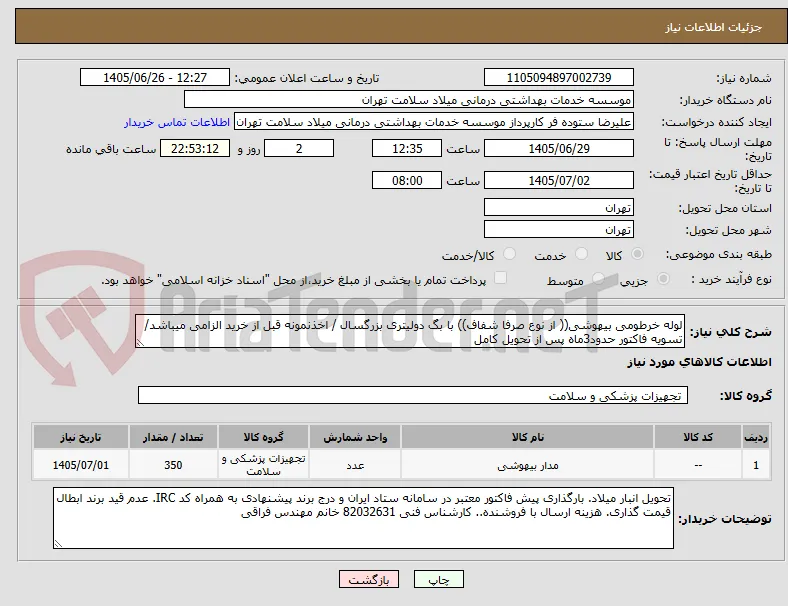788x606 pixels.
Task: Click the general need description textarea
Action: [x=410, y=332]
